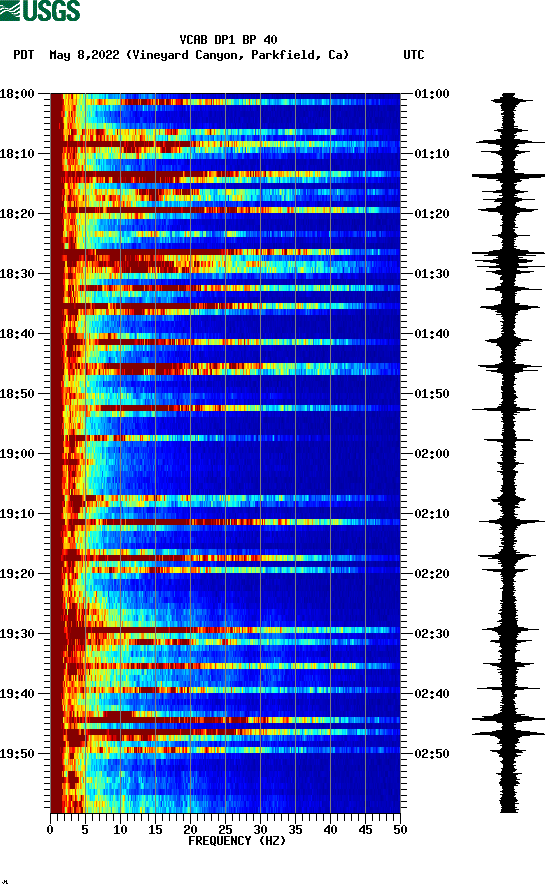Viewport: 552px width, 893px height.
Task: Click the 01:40 UTC time label
Action: 432,334
